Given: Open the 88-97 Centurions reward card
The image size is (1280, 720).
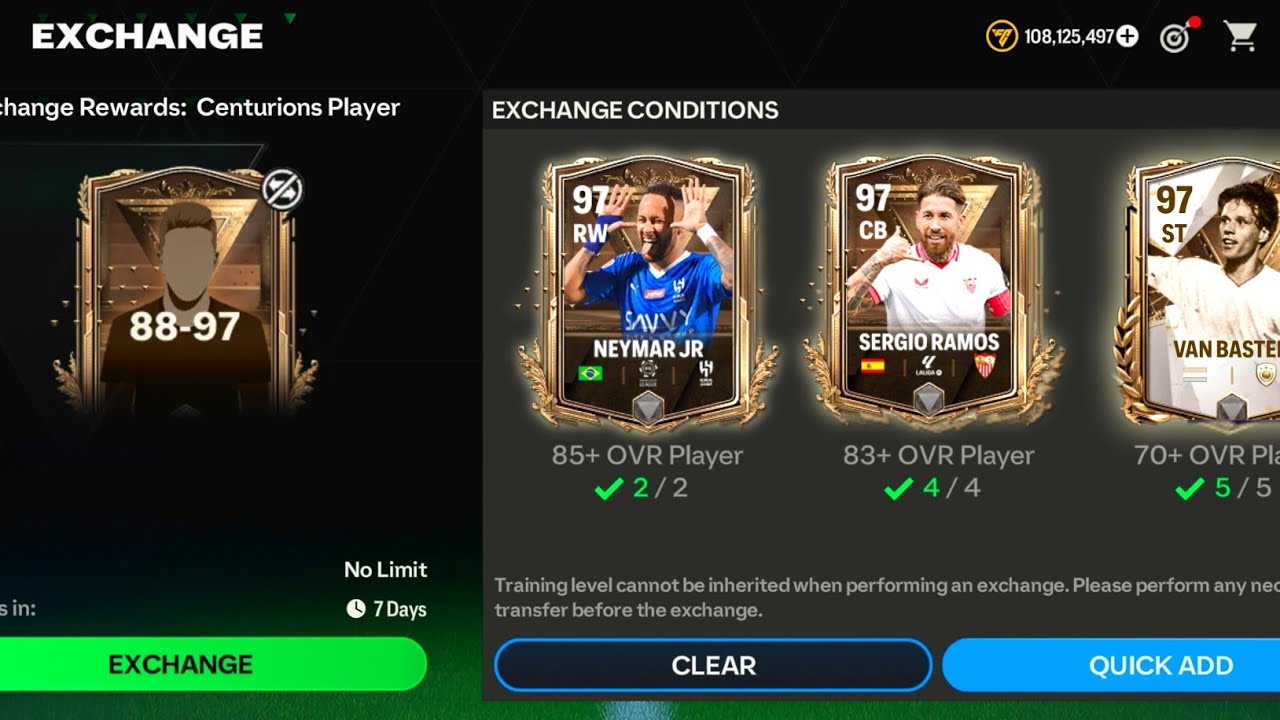Looking at the screenshot, I should [184, 292].
